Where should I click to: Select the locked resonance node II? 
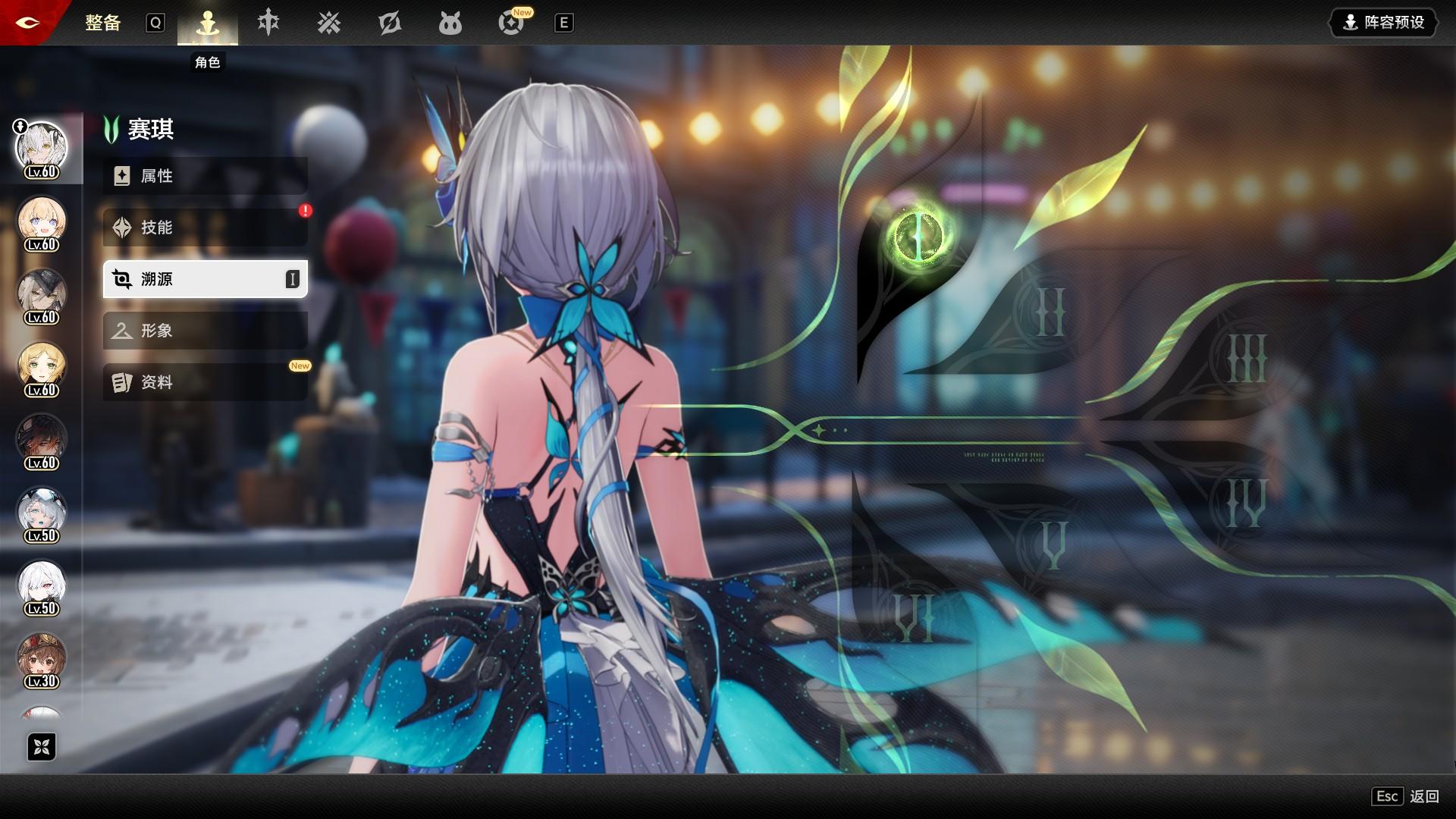[x=1051, y=311]
